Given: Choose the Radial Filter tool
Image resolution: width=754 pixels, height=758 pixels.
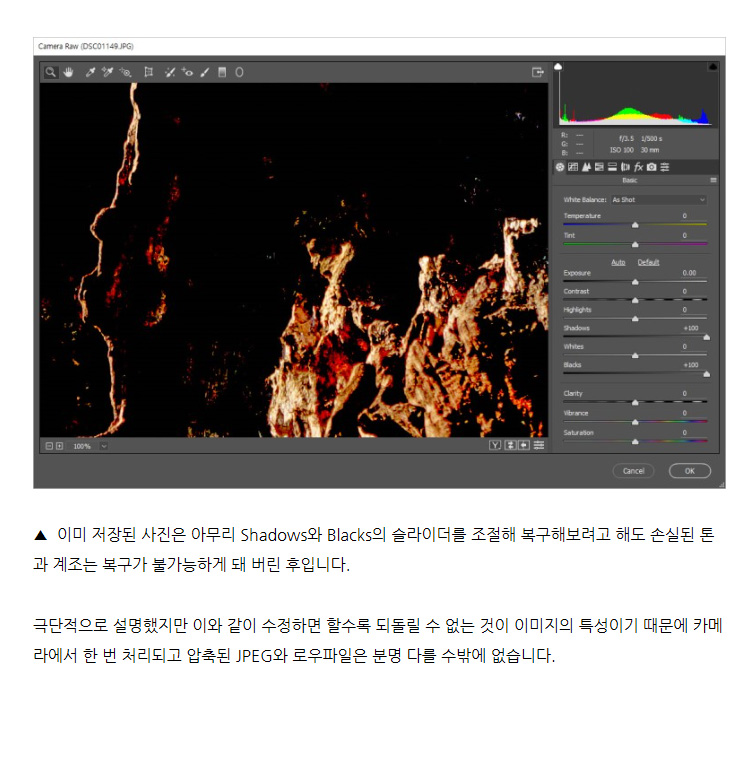Looking at the screenshot, I should 239,73.
